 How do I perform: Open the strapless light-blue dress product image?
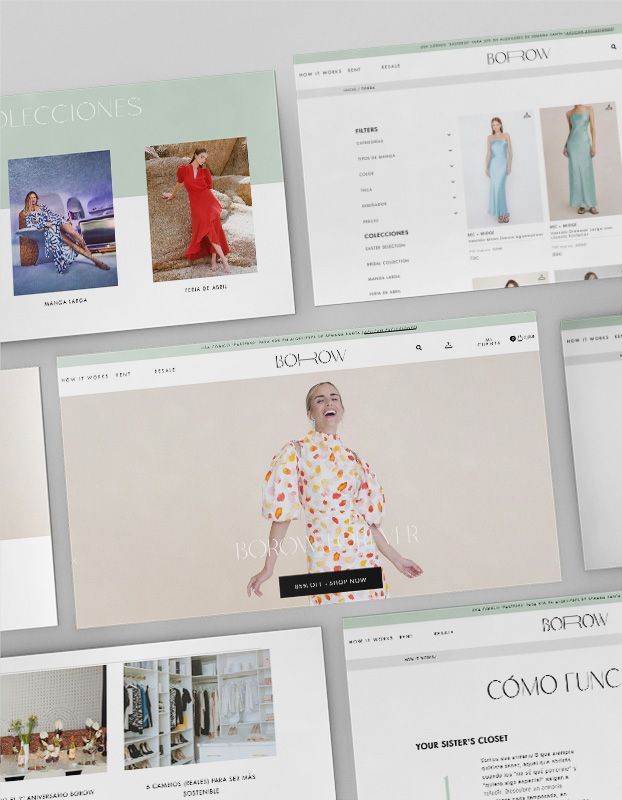(500, 170)
